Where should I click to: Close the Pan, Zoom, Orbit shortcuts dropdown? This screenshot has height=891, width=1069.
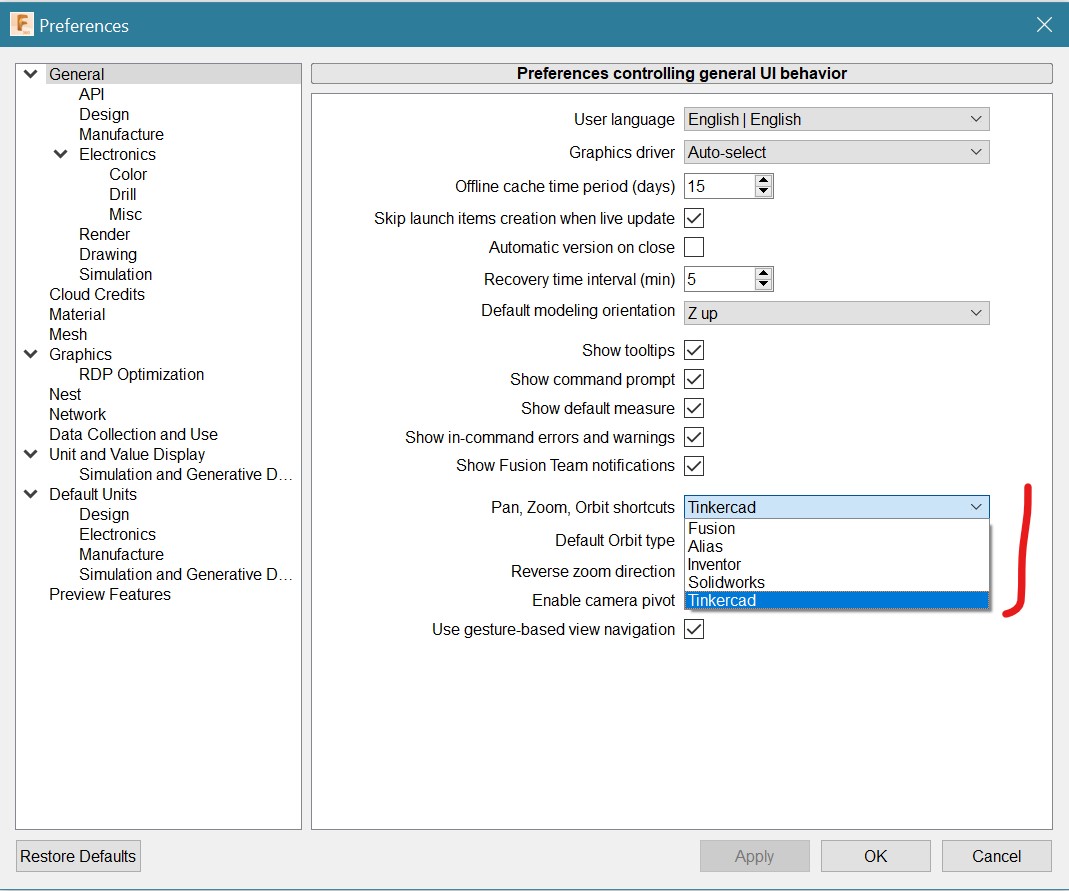coord(837,507)
